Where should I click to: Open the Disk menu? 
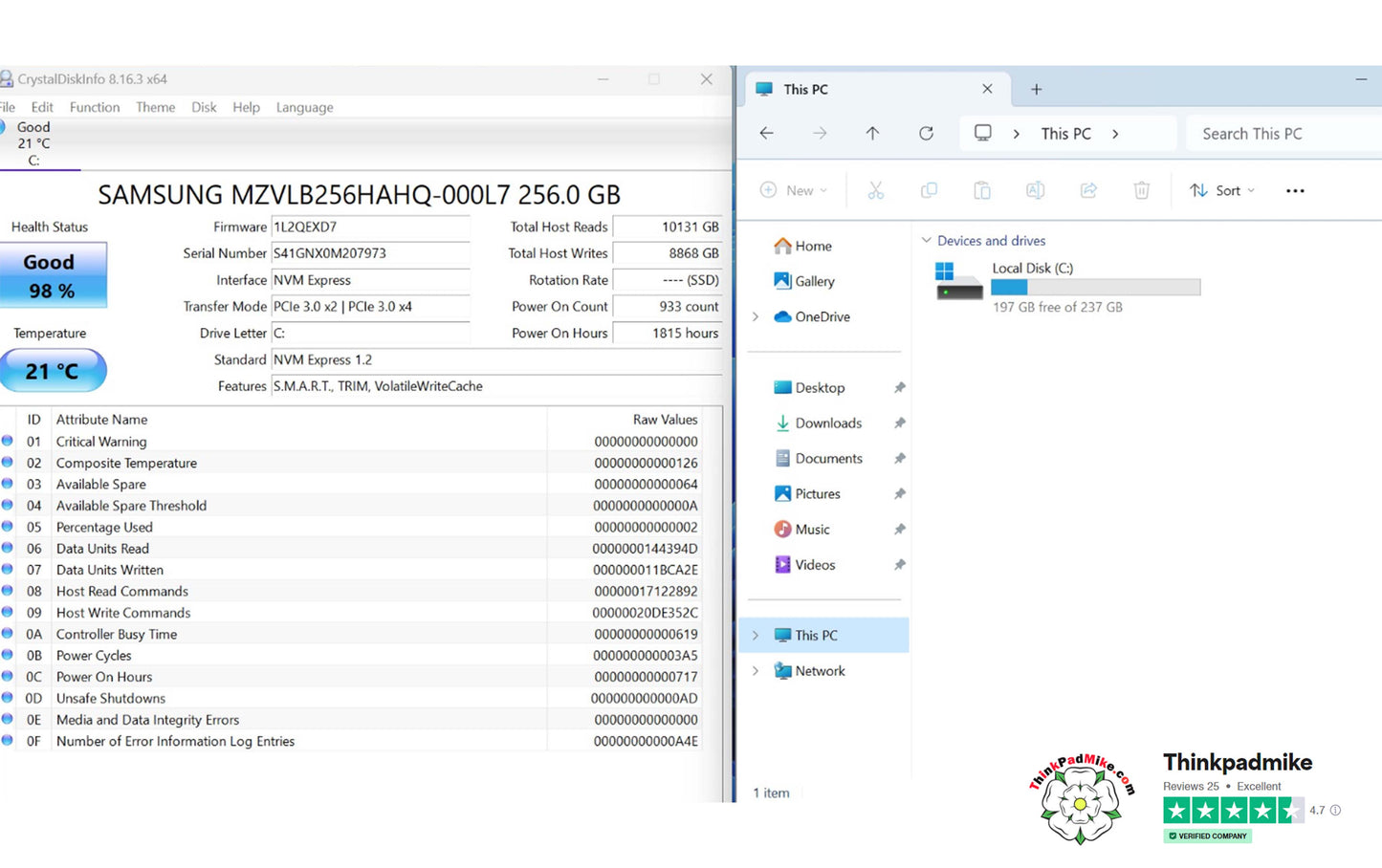coord(204,107)
